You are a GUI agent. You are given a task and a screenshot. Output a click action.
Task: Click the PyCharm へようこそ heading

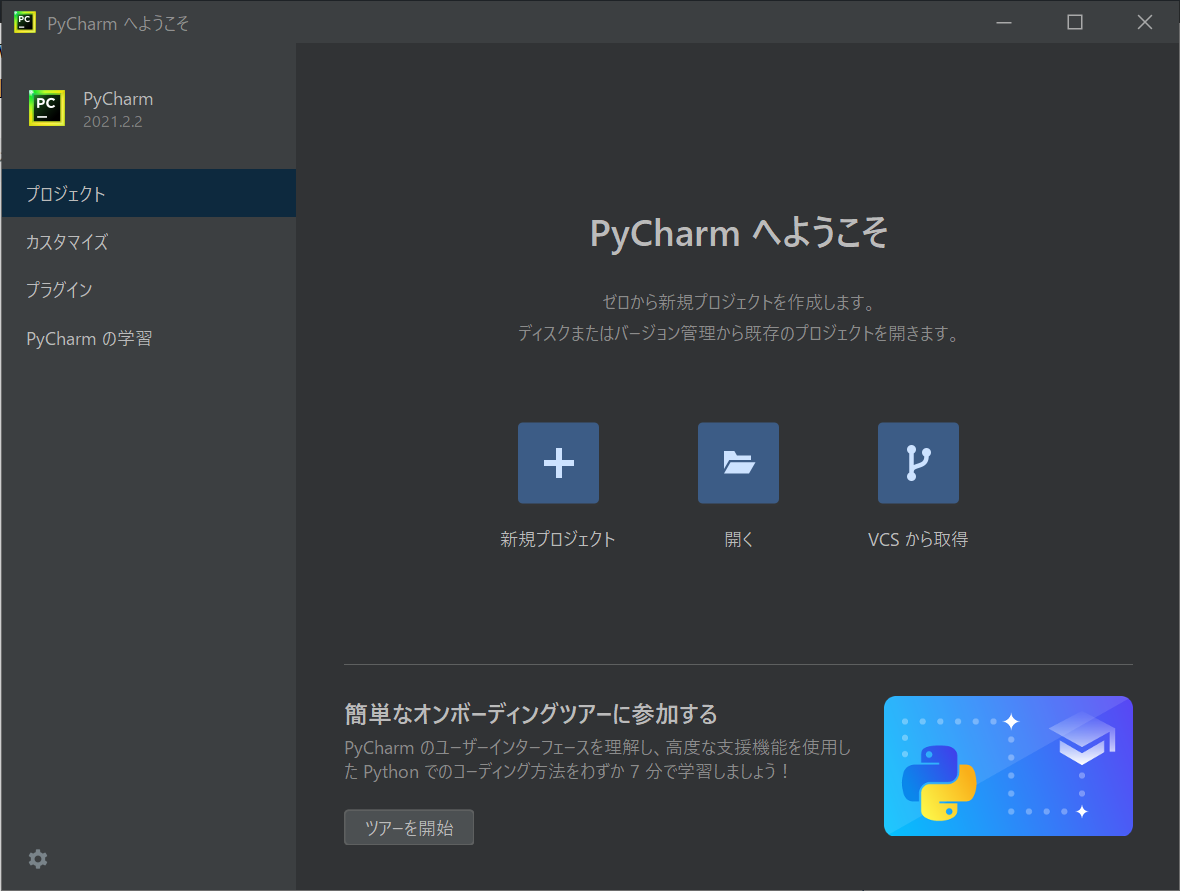(738, 233)
